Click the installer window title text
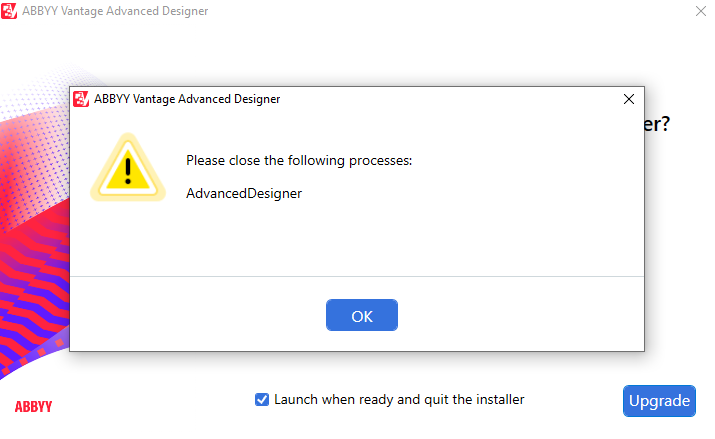The height and width of the screenshot is (439, 715). pyautogui.click(x=115, y=11)
